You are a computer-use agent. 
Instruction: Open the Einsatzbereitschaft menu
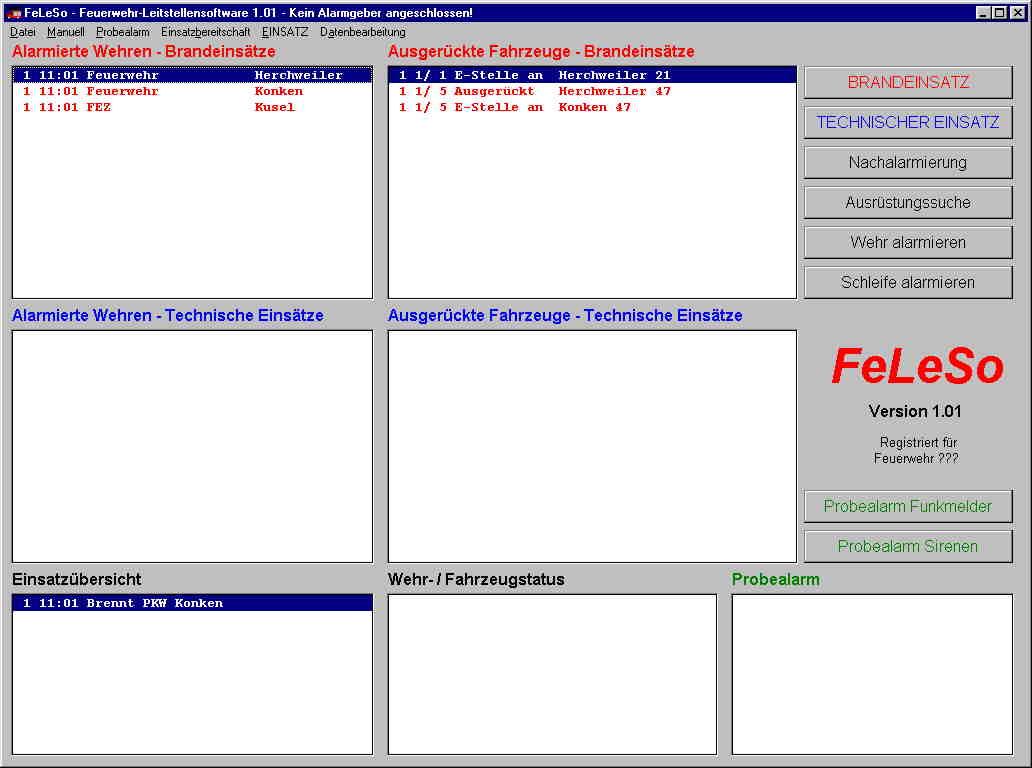pyautogui.click(x=206, y=32)
